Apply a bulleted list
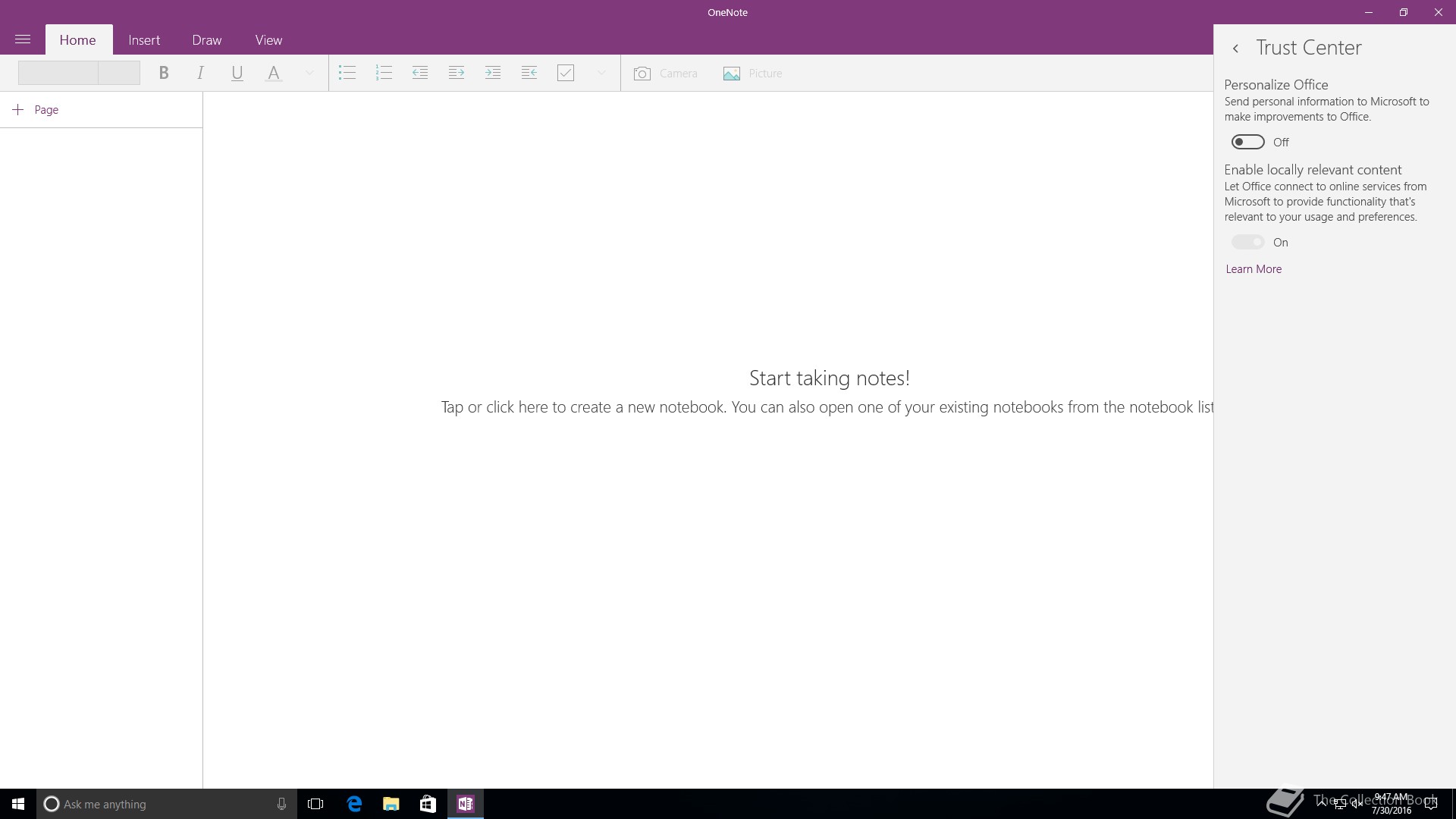The image size is (1456, 819). coord(347,73)
